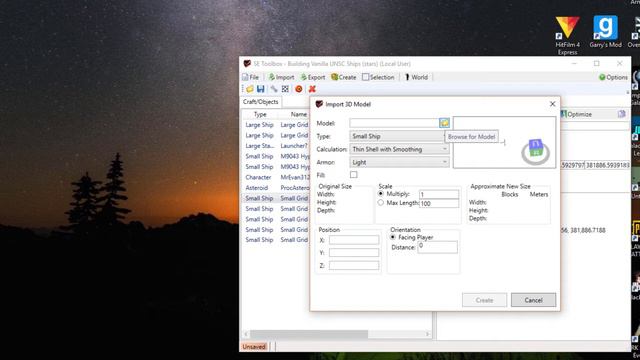Open HitFilm 4 Express desktop shortcut
This screenshot has height=360, width=640.
[567, 36]
